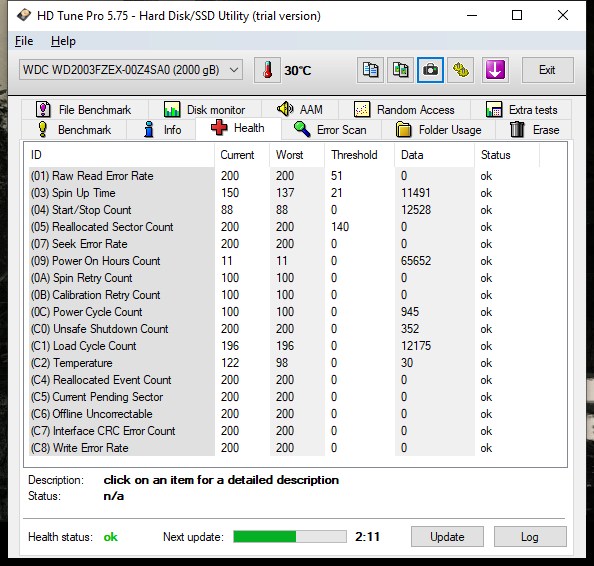Viewport: 594px width, 566px height.
Task: Copy screenshot to clipboard icon
Action: click(x=400, y=70)
